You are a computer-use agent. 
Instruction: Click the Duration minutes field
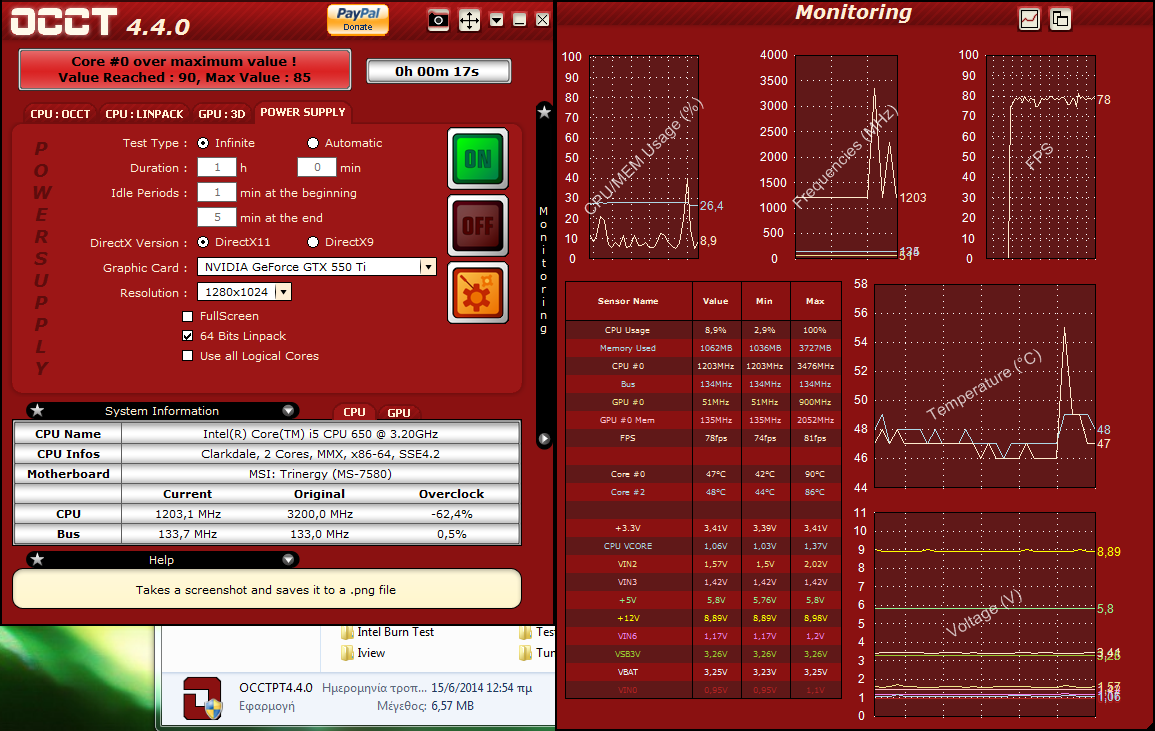(317, 167)
